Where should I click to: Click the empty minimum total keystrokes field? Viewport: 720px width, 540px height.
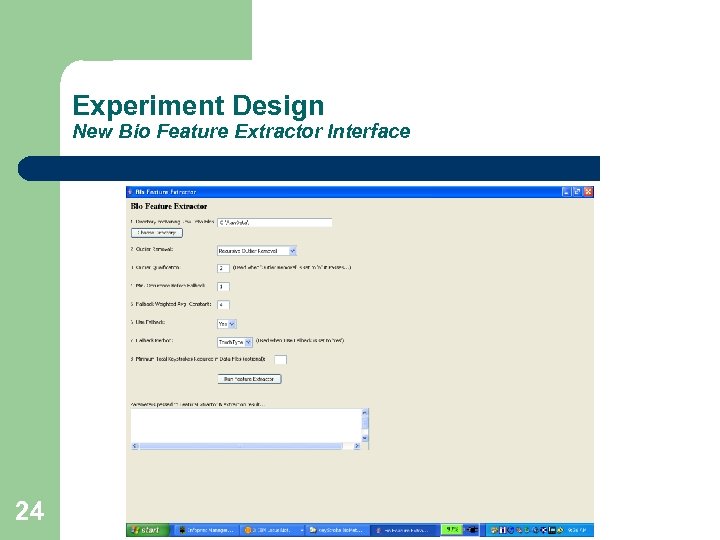280,360
